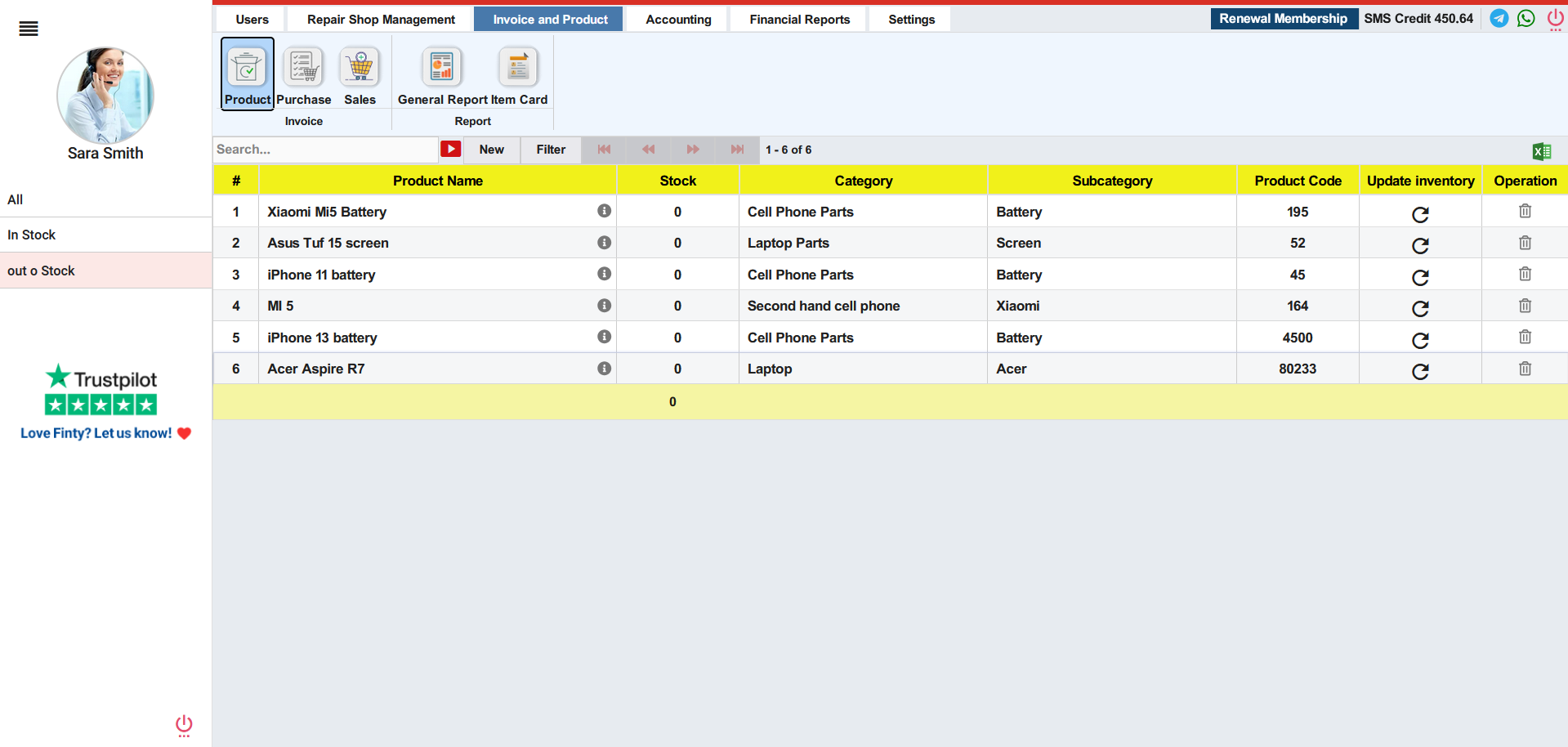Click SMS Credit 450.64 label
Screen dimensions: 1568x747
(x=1418, y=19)
